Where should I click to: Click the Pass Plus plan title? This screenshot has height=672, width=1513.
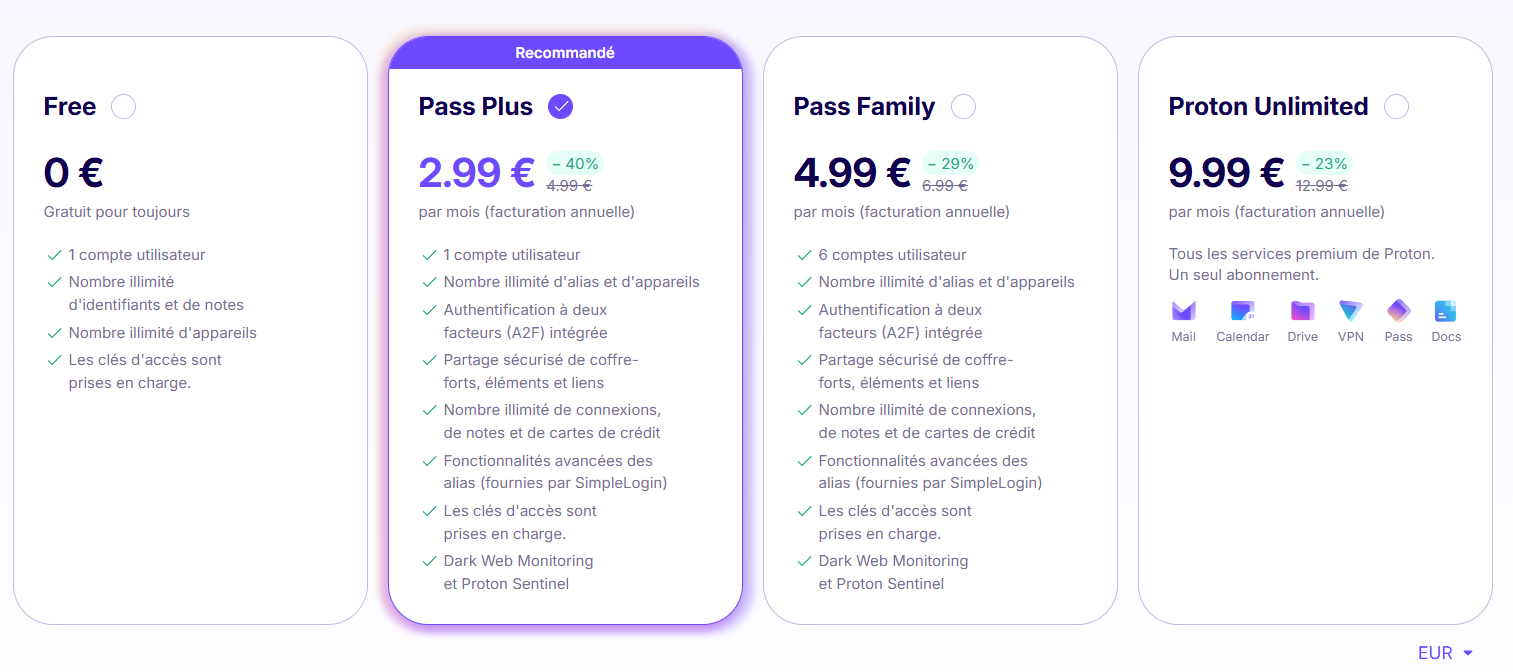476,106
